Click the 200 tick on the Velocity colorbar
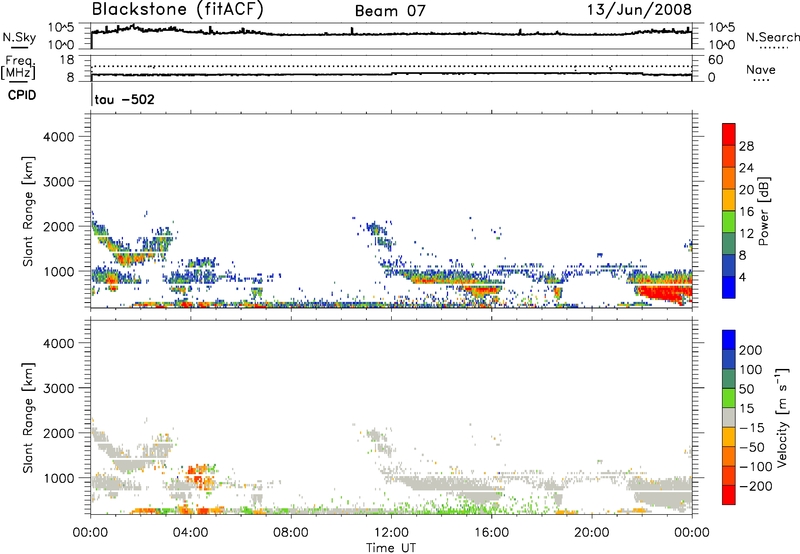The image size is (800, 554). click(751, 350)
